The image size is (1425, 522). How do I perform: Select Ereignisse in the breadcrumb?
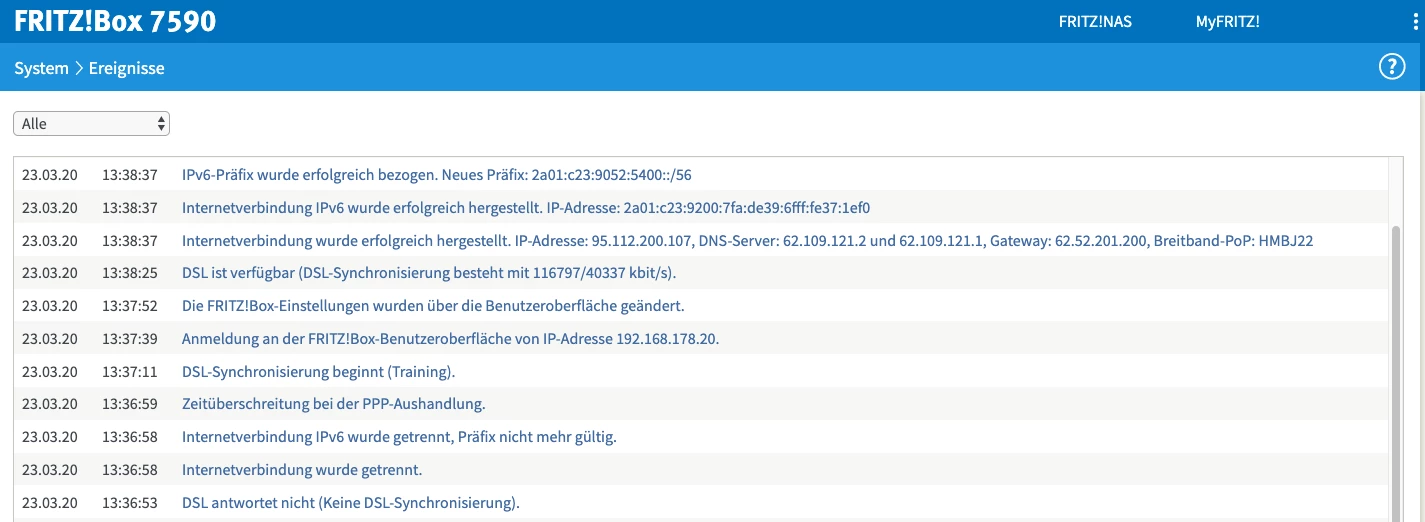pos(126,68)
